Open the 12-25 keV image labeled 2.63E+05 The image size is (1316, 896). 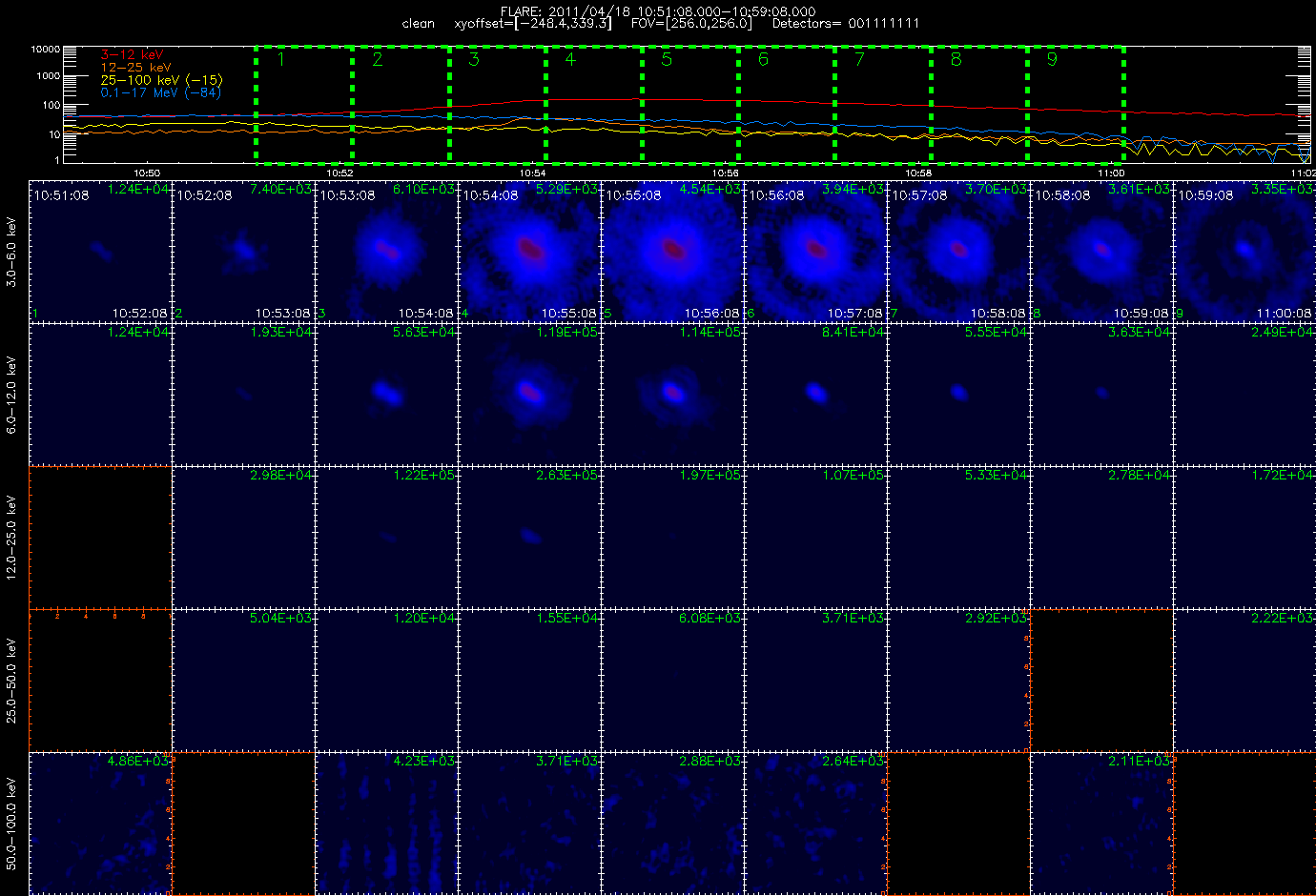pos(530,537)
